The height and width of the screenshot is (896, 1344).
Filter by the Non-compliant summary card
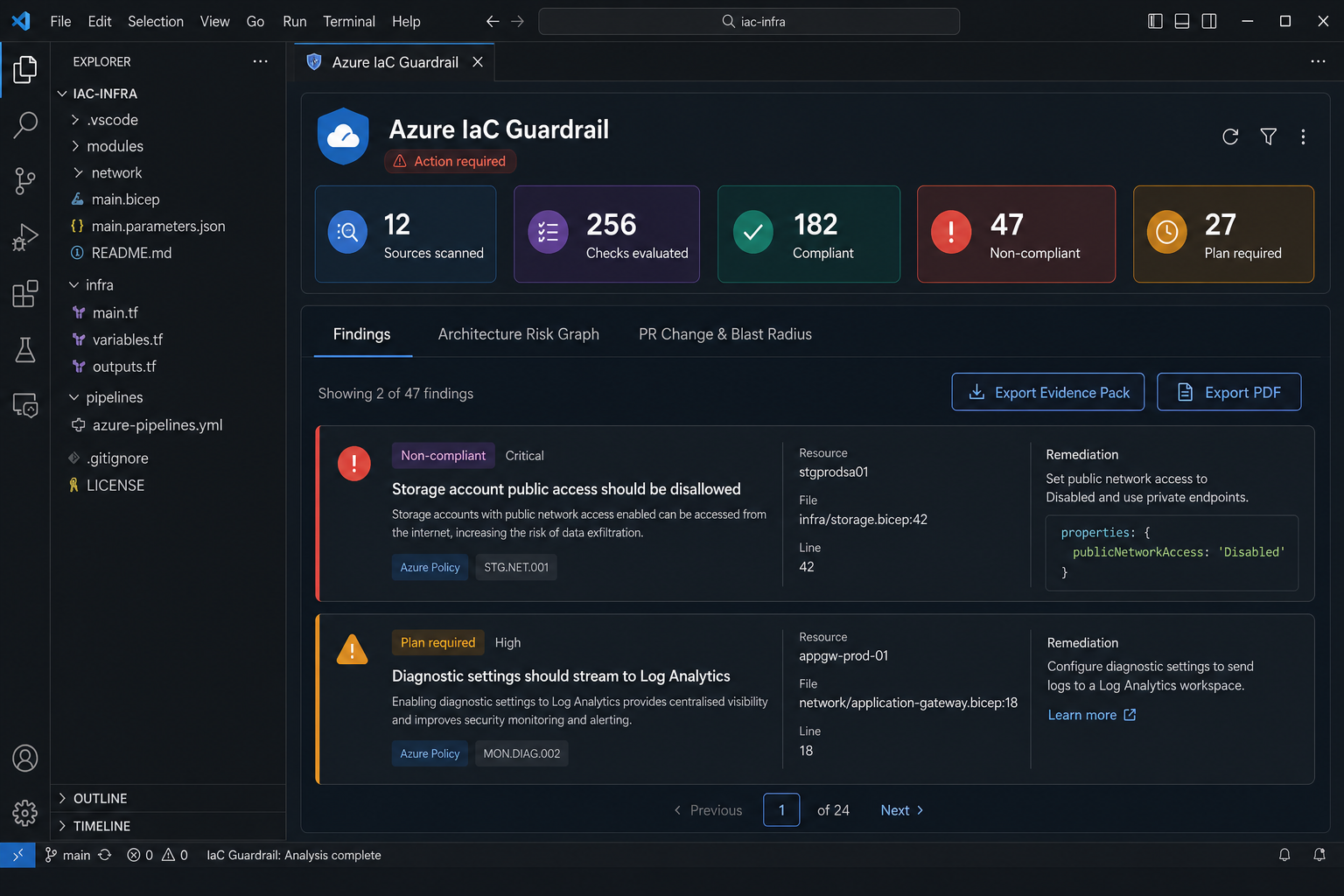(1016, 234)
